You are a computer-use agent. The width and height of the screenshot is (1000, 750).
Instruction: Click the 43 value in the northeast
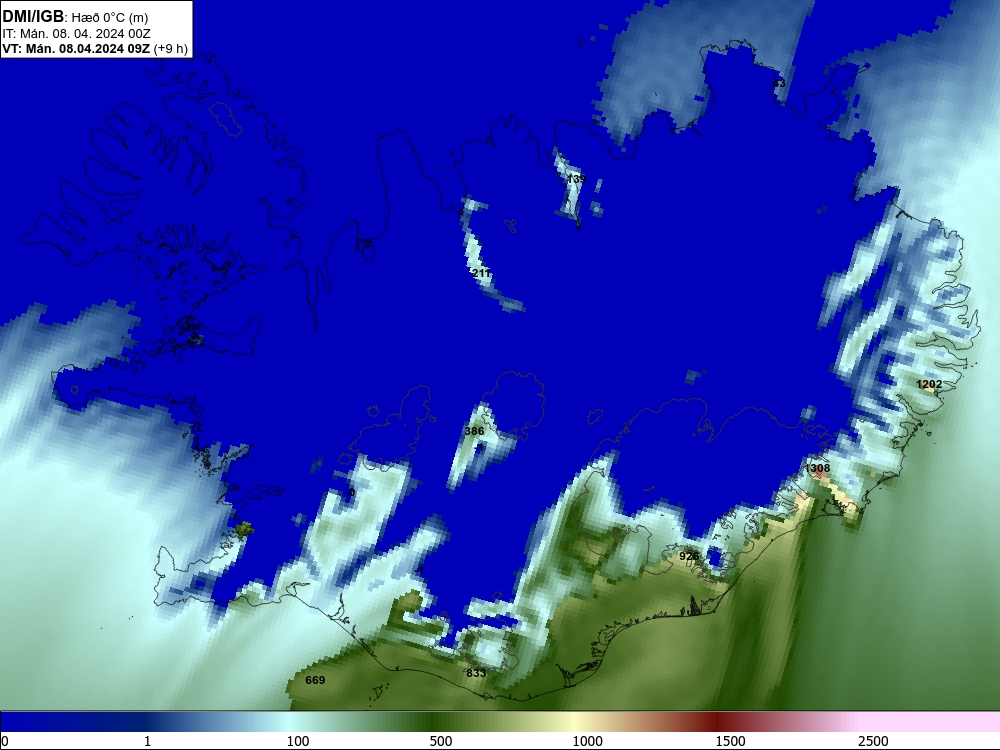tap(779, 84)
